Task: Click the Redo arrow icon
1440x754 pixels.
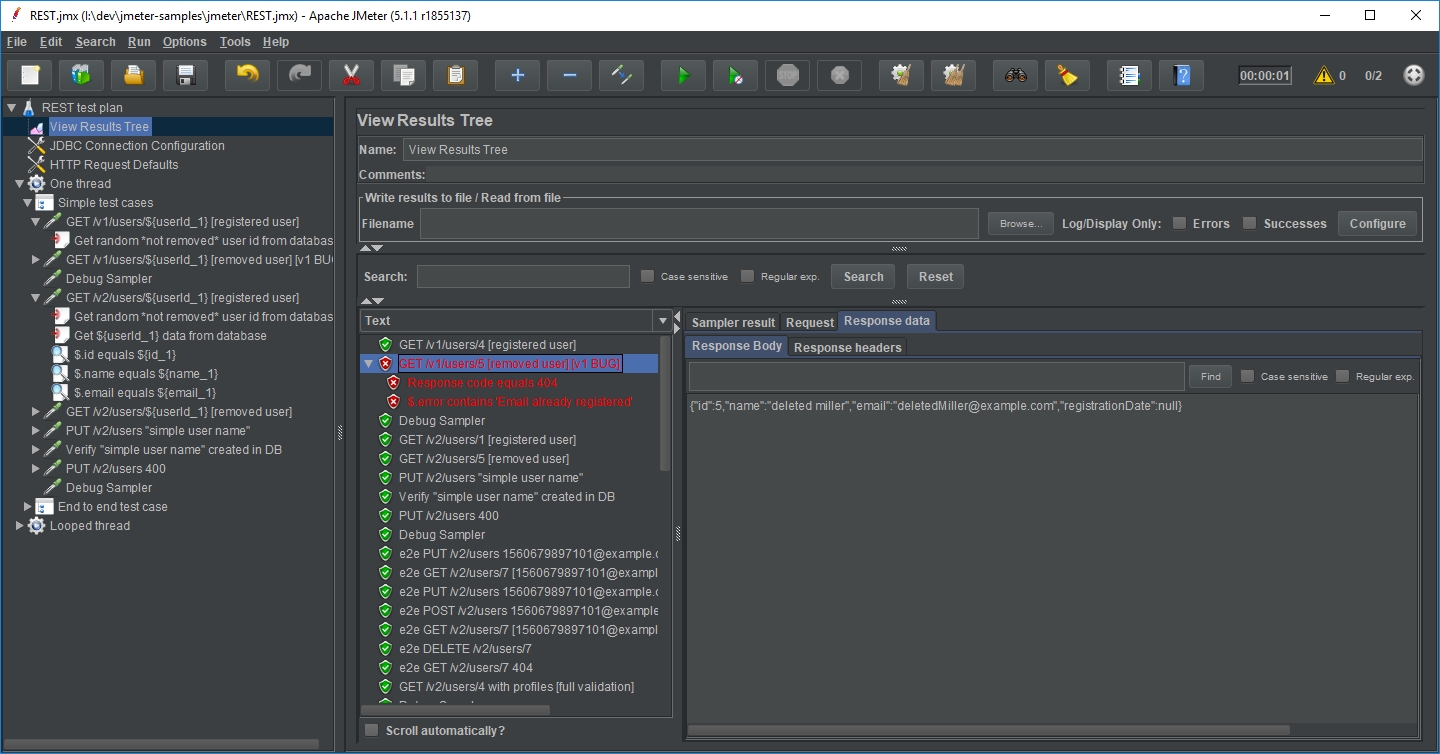Action: (x=299, y=75)
